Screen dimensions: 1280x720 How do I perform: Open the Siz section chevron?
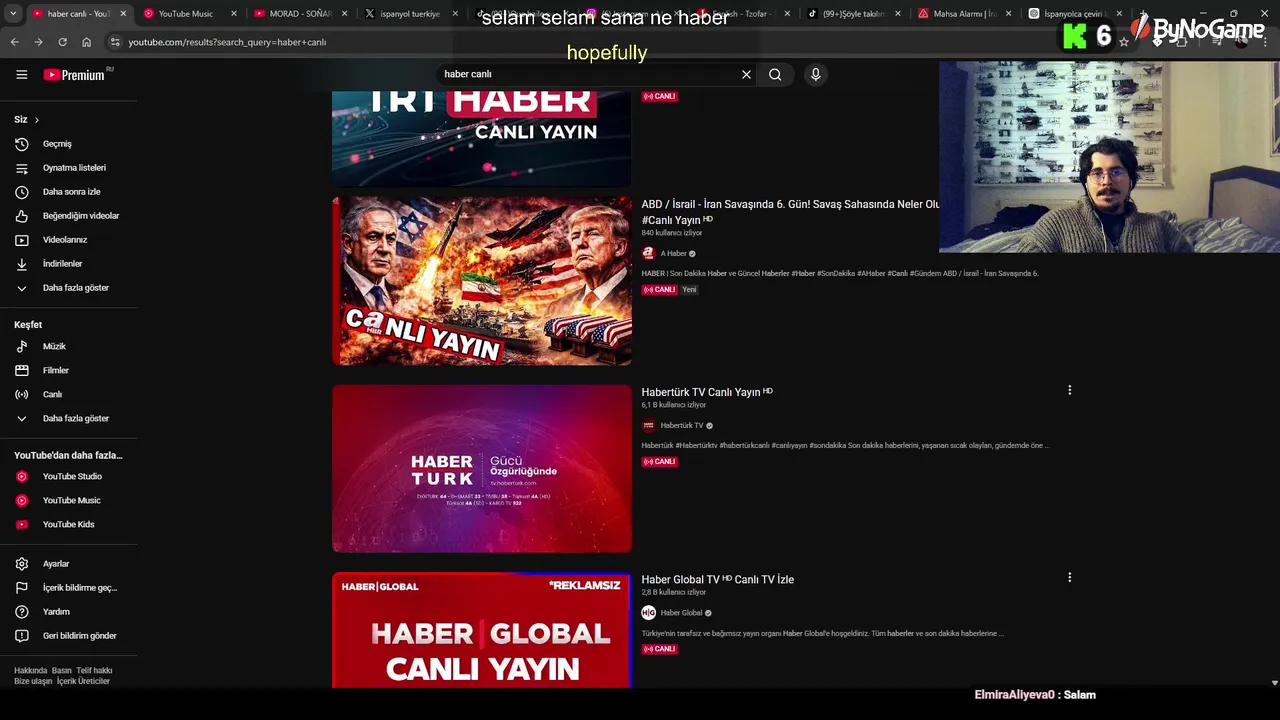[x=37, y=120]
